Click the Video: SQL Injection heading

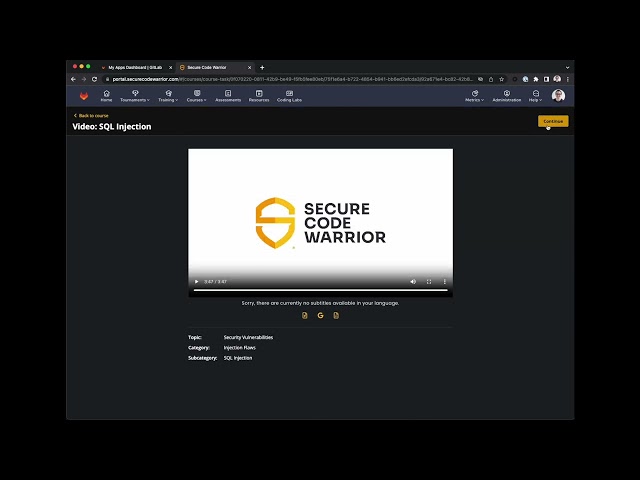point(112,127)
